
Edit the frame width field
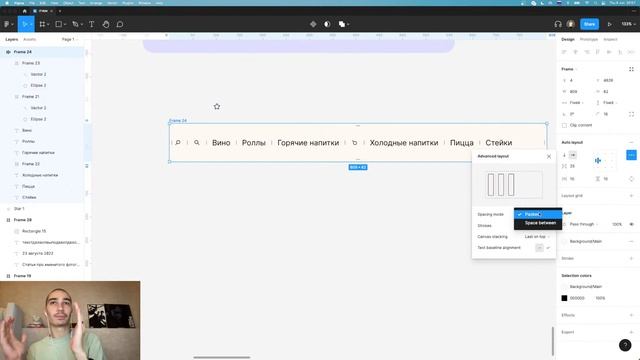pyautogui.click(x=575, y=92)
